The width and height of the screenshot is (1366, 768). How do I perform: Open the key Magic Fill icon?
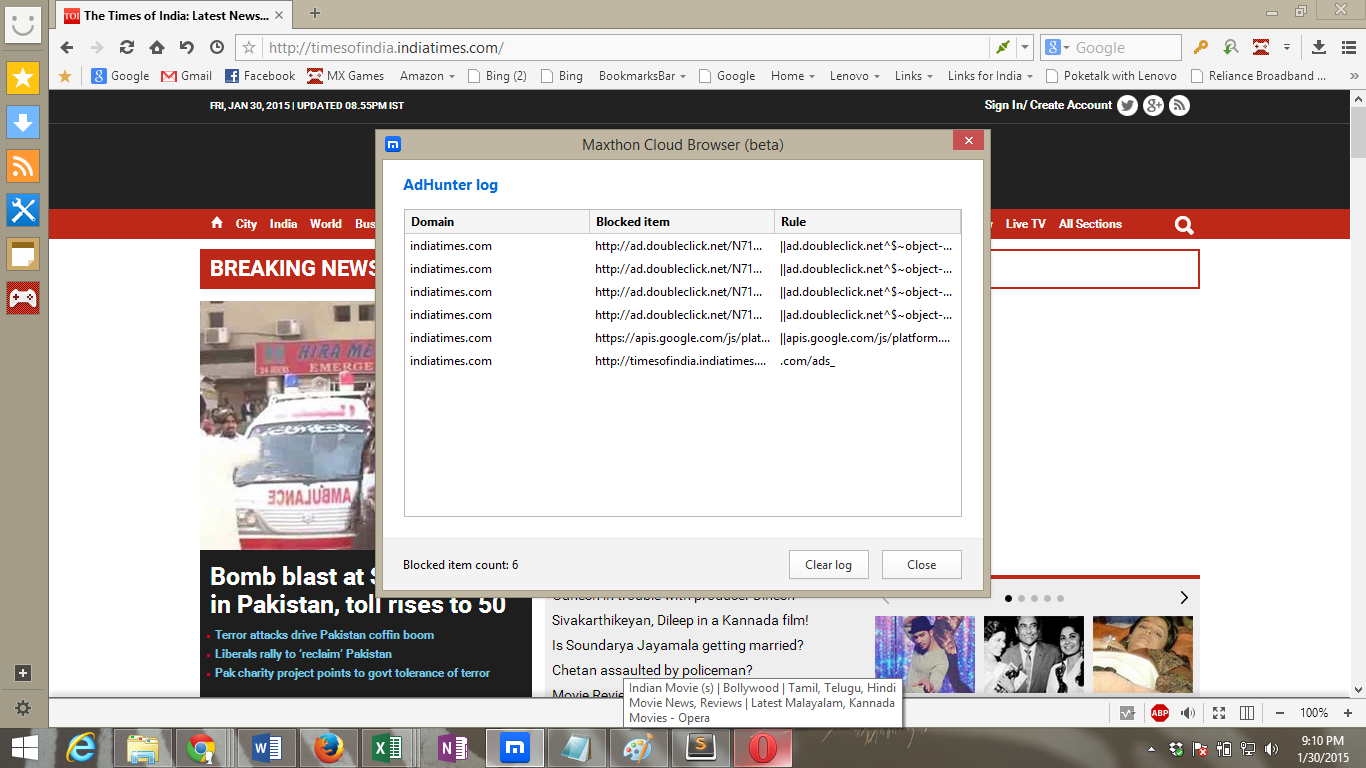tap(1200, 47)
